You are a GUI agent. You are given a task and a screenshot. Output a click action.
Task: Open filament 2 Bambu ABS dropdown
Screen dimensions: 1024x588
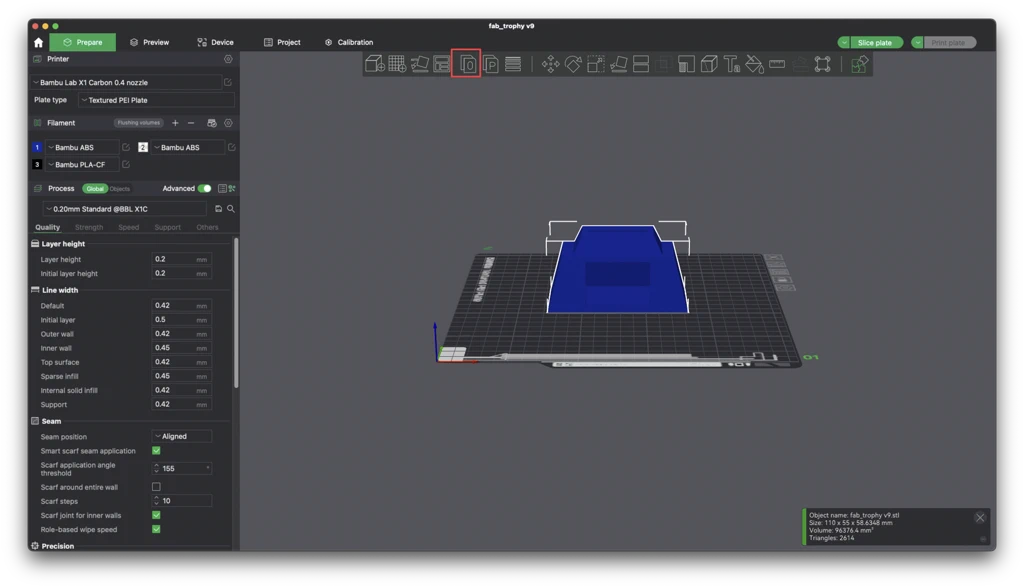188,148
